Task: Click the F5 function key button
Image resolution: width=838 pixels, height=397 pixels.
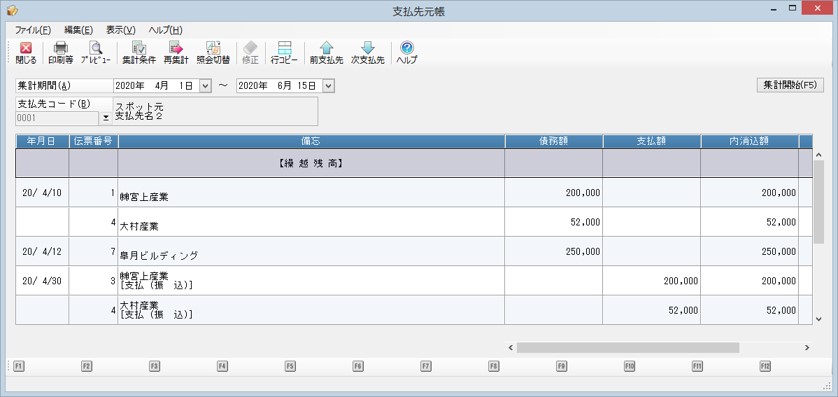Action: click(x=290, y=366)
